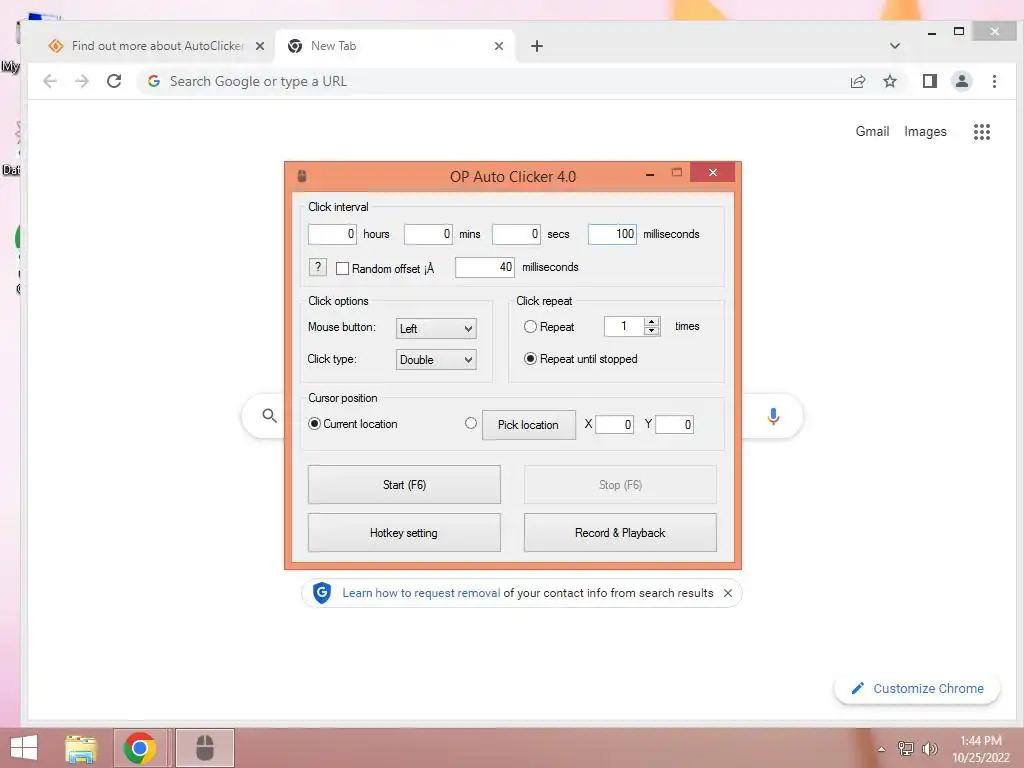Screen dimensions: 1024x768
Task: Select the Repeat times radio button
Action: [530, 327]
